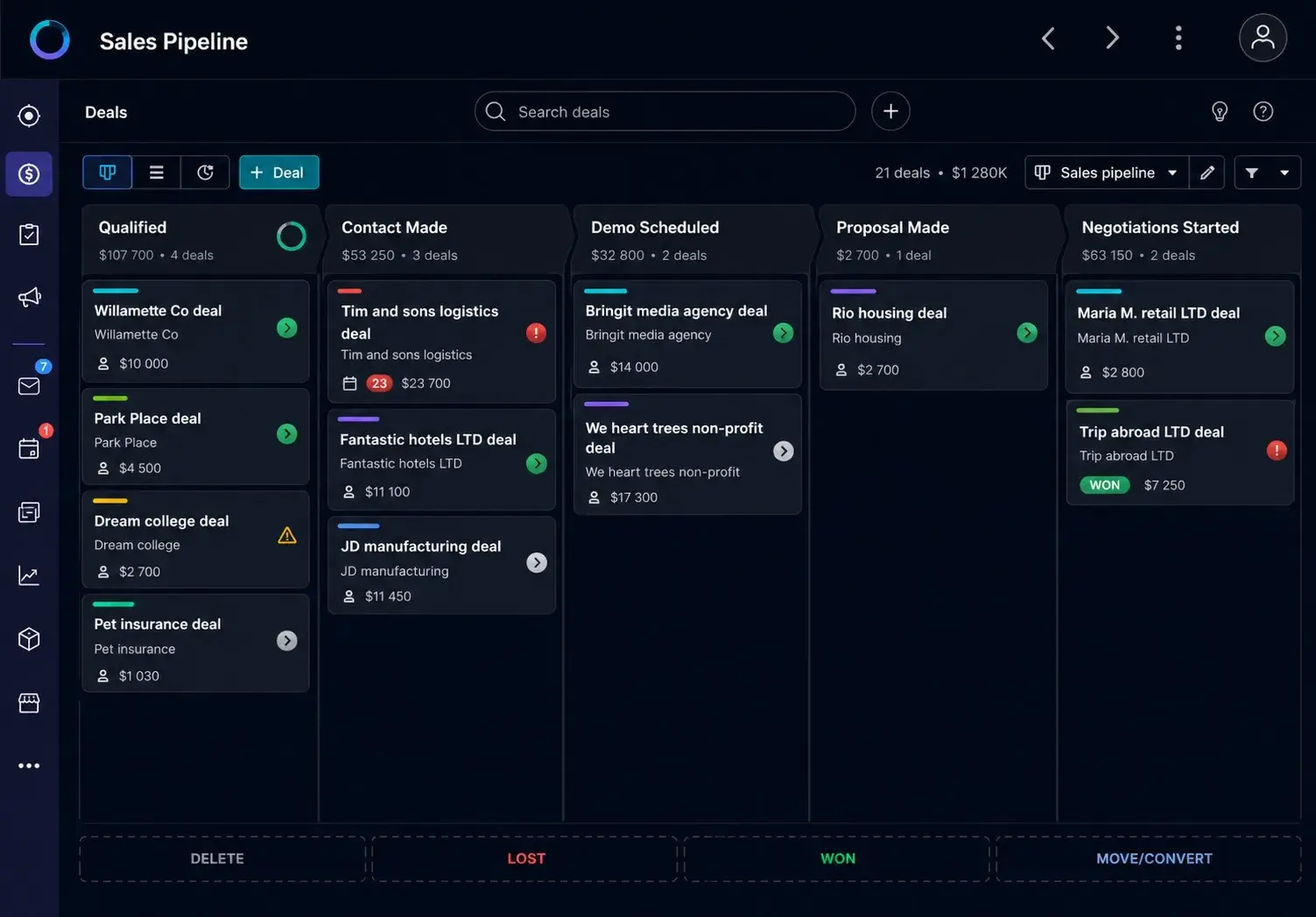Switch to list view toggle
The height and width of the screenshot is (917, 1316).
click(157, 173)
